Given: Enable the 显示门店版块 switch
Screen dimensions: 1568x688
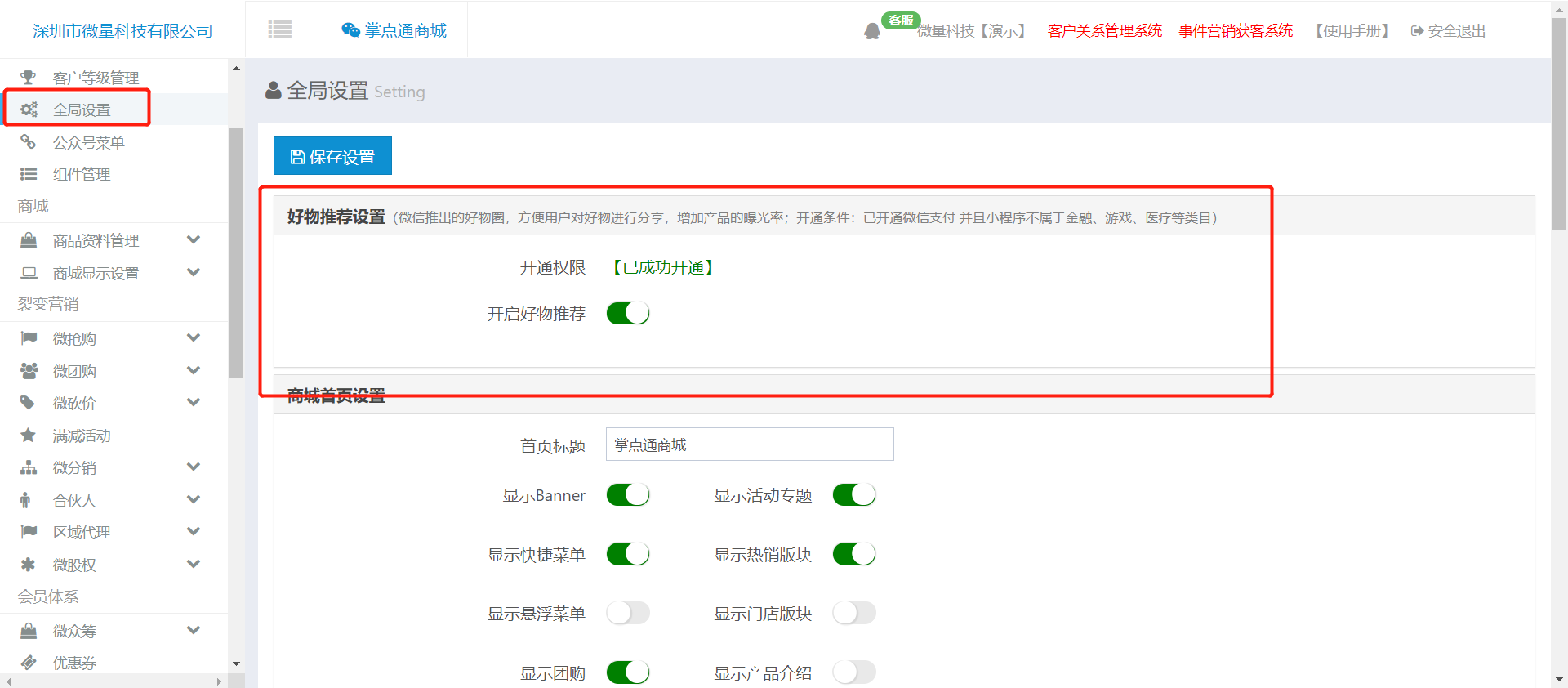Looking at the screenshot, I should (854, 613).
